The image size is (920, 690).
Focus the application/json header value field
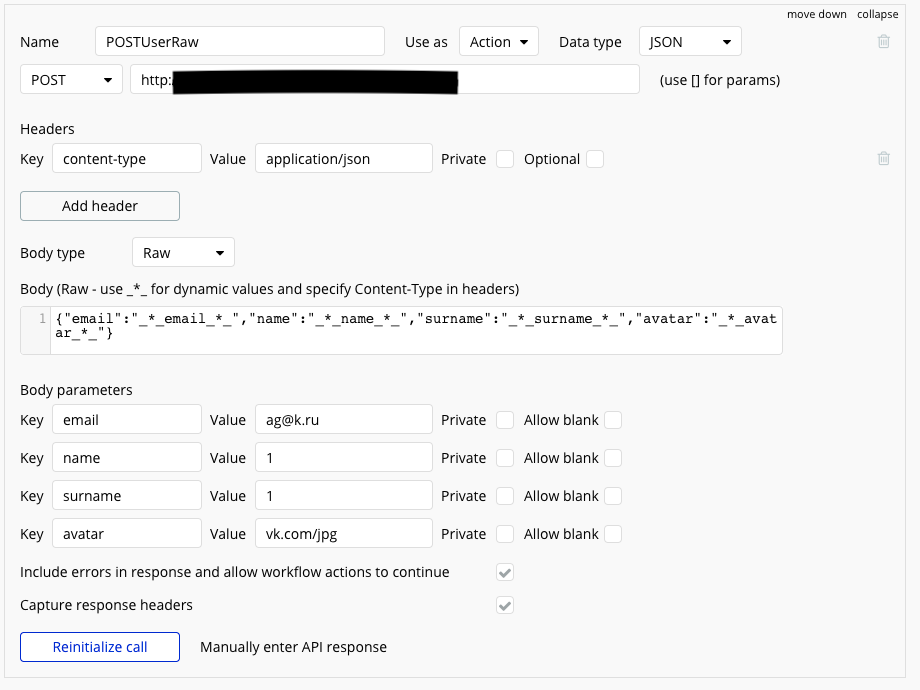click(x=344, y=158)
